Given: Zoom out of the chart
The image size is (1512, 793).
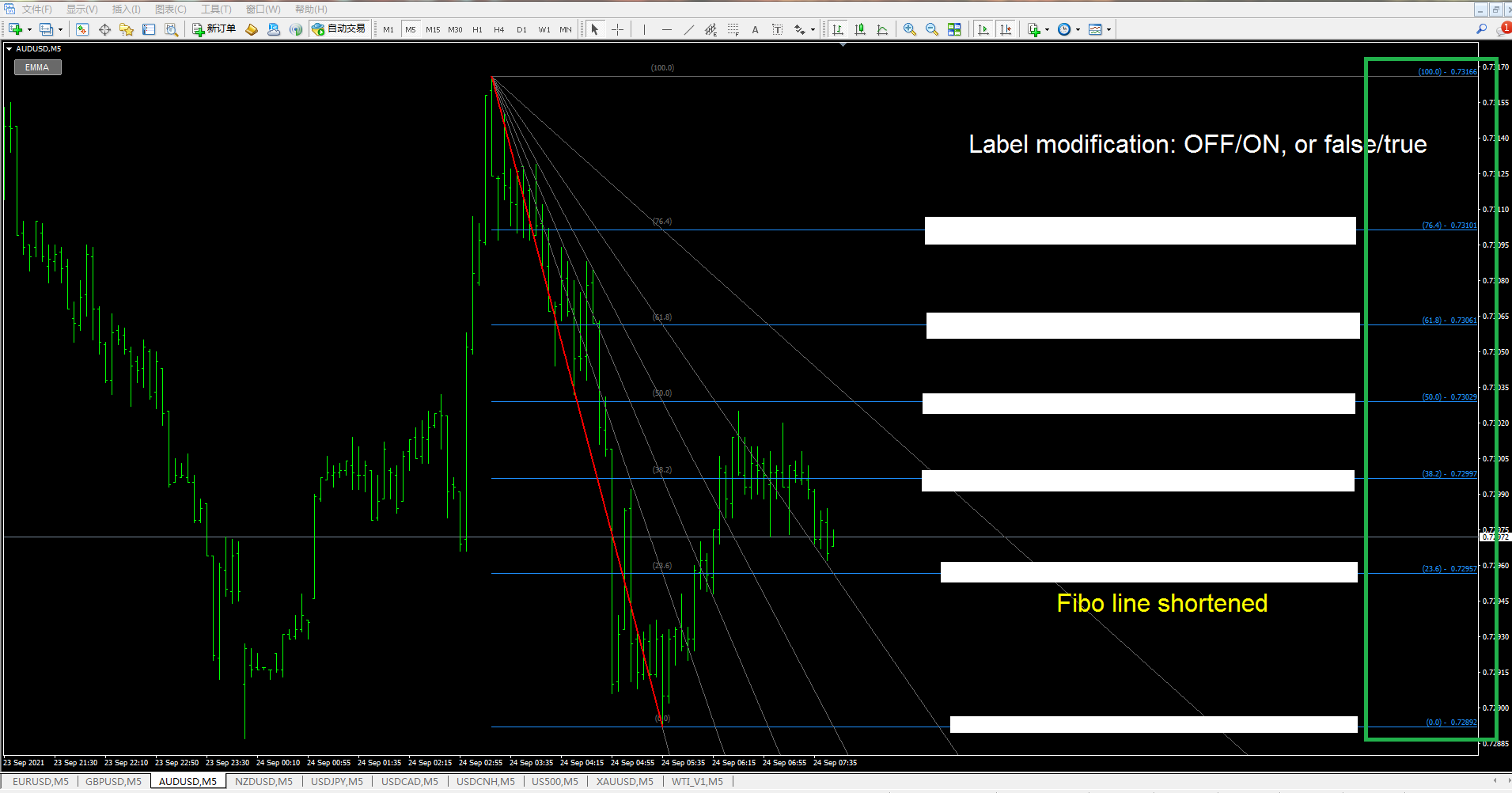Looking at the screenshot, I should pyautogui.click(x=932, y=29).
